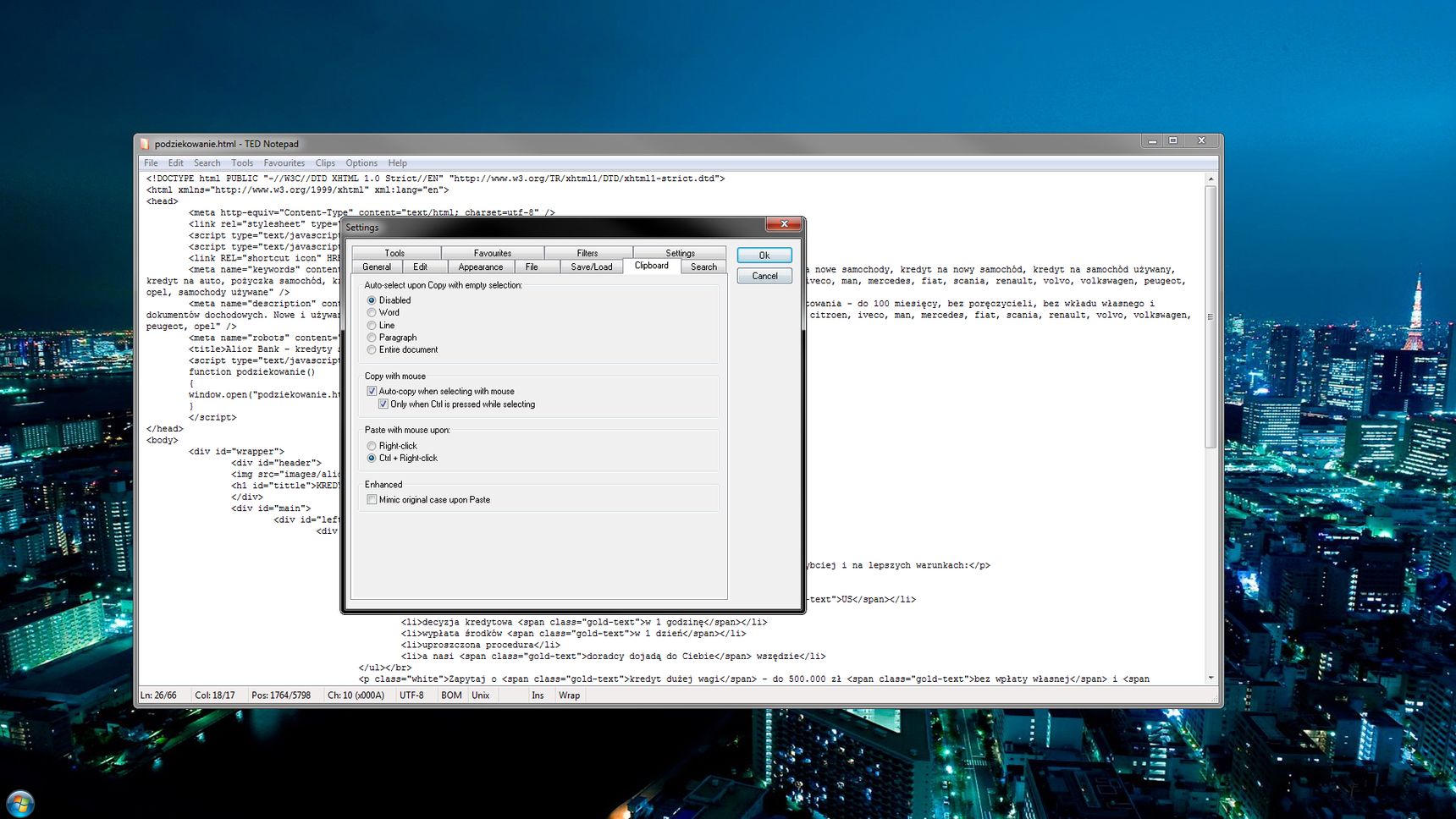This screenshot has width=1456, height=819.
Task: Close the TED Notepad window
Action: [1201, 140]
